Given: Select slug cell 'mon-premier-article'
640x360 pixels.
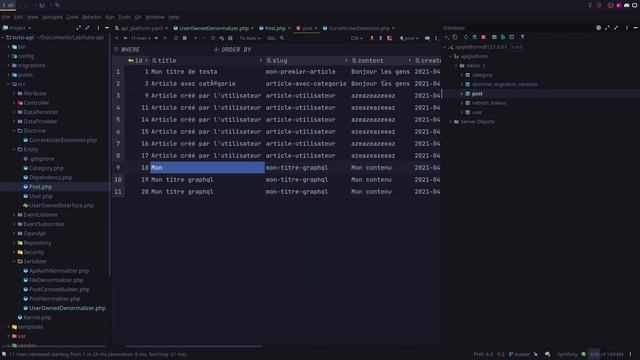Looking at the screenshot, I should (300, 71).
